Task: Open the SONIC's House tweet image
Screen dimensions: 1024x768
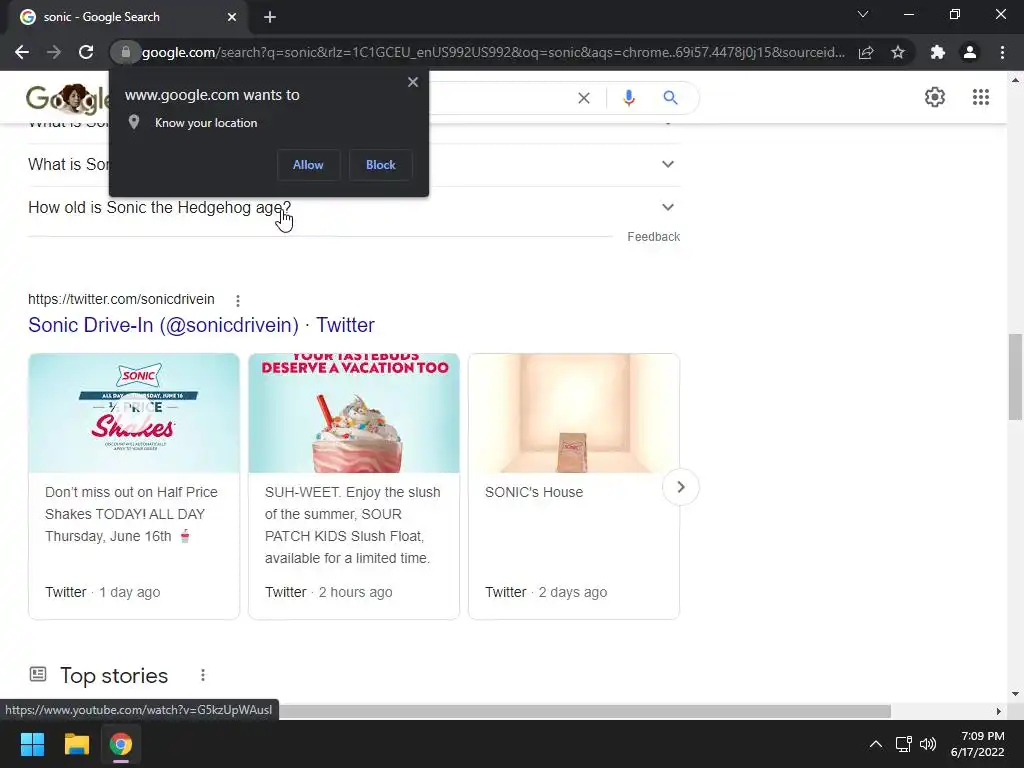Action: pyautogui.click(x=574, y=413)
